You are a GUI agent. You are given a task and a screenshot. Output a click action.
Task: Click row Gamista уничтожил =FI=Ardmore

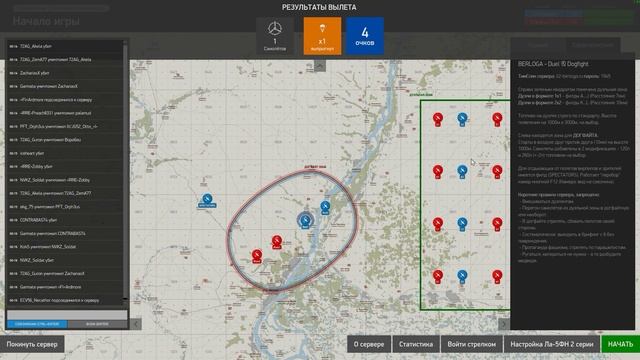tap(64, 287)
